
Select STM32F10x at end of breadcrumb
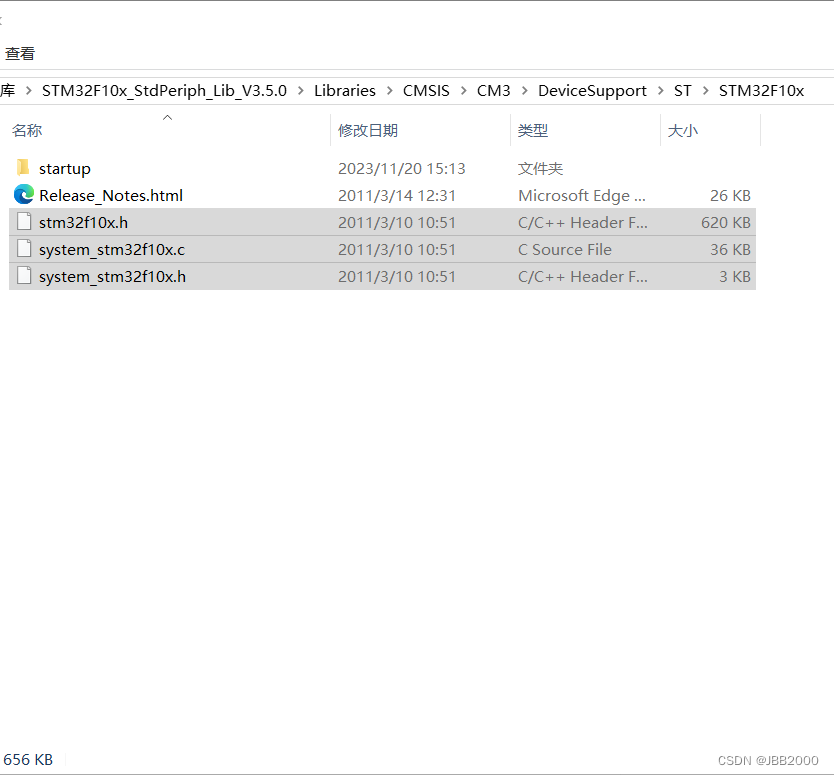[762, 91]
